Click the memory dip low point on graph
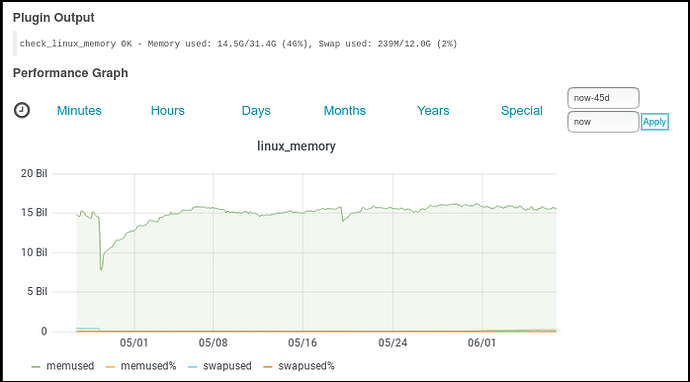 pos(101,269)
